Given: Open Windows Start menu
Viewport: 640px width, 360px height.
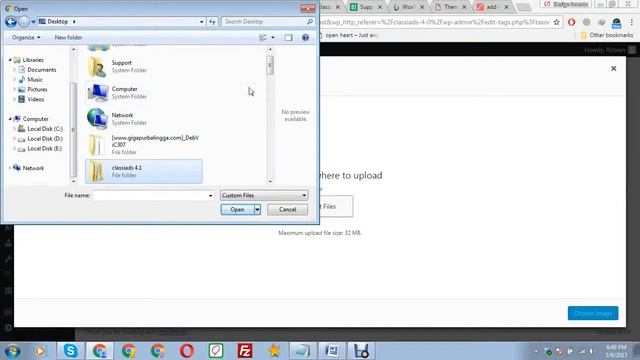Looking at the screenshot, I should [x=13, y=351].
